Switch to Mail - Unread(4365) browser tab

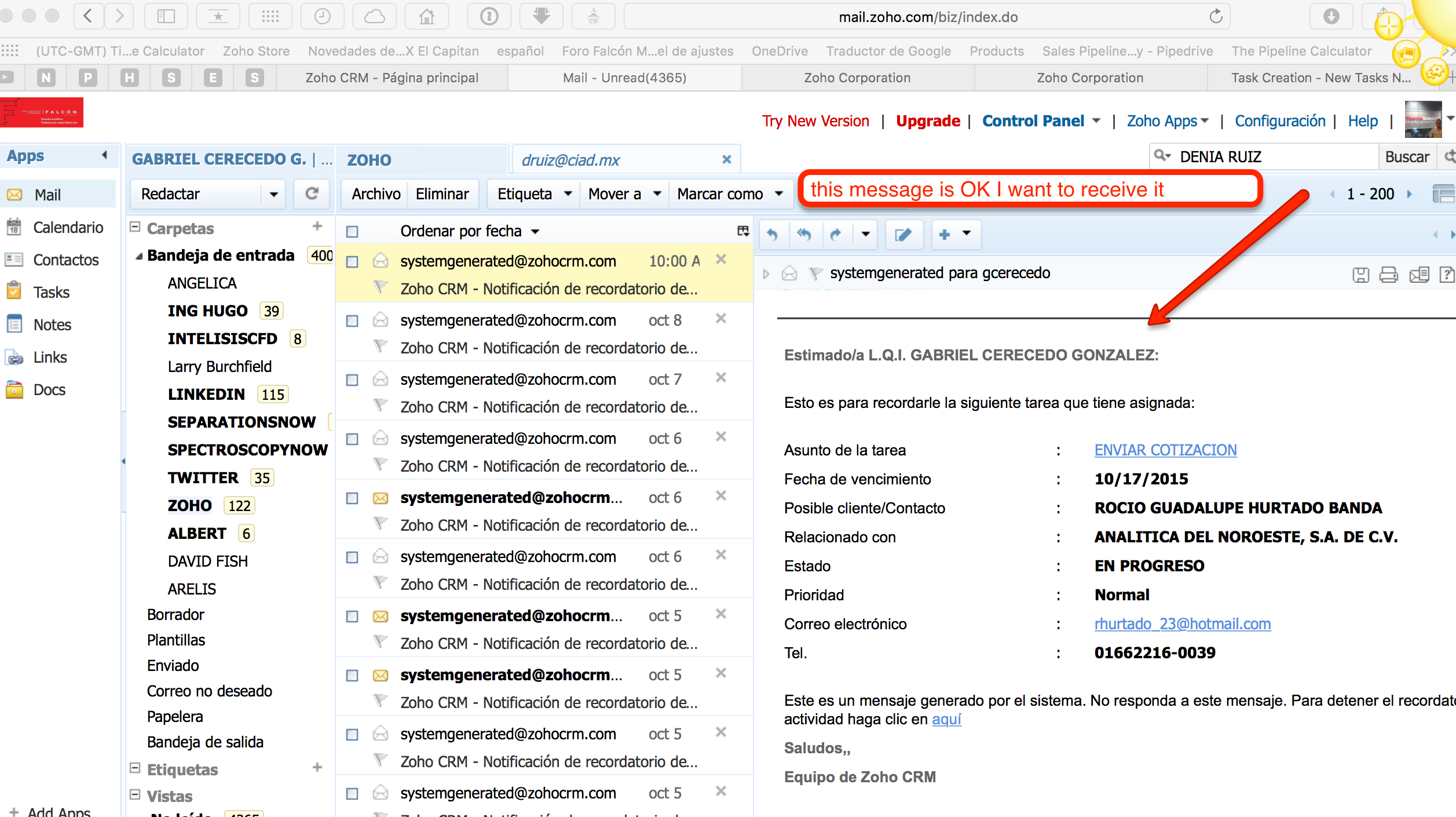coord(625,78)
